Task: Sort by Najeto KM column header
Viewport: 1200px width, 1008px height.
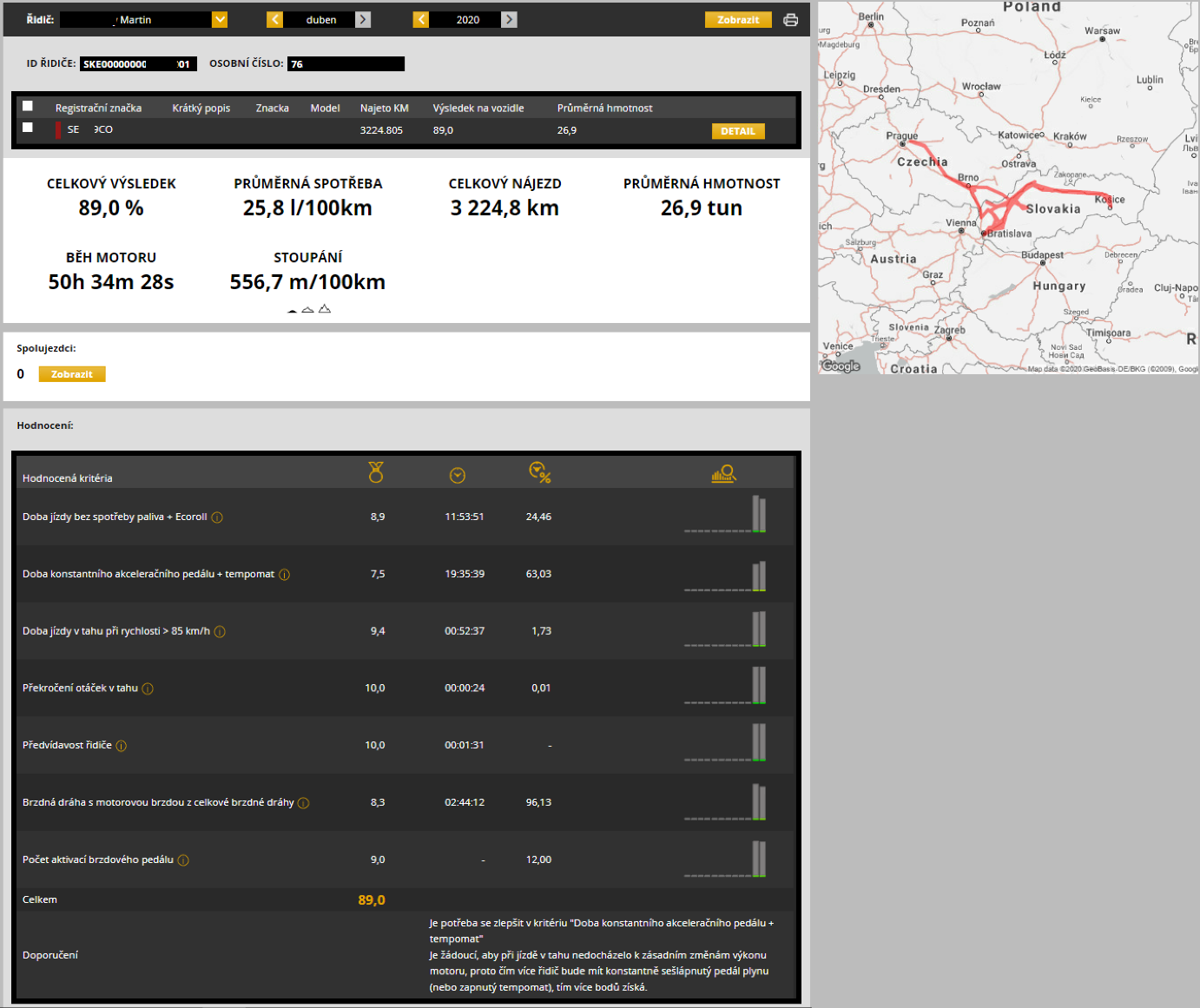Action: point(384,109)
